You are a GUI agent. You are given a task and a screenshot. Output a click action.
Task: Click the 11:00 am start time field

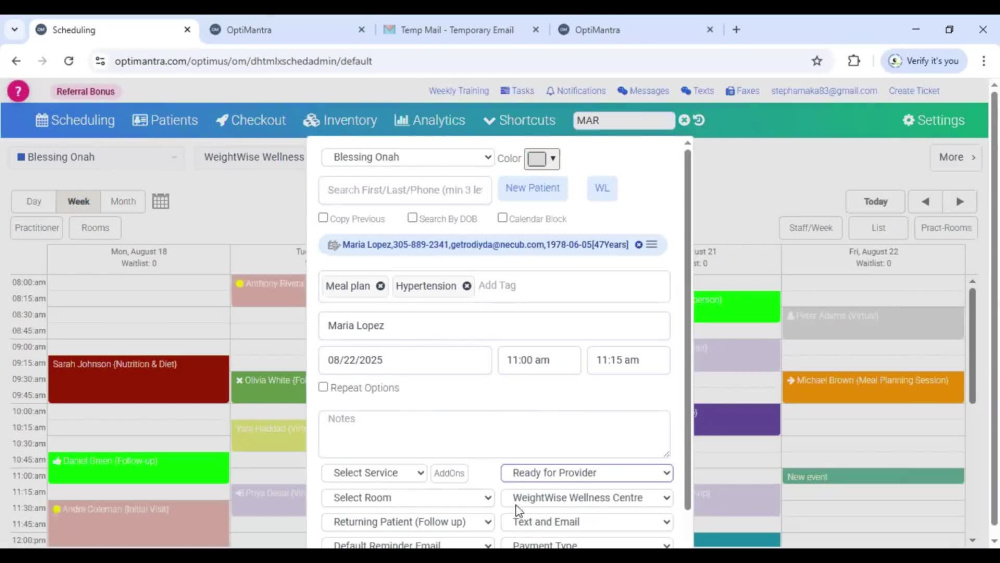[x=539, y=360]
